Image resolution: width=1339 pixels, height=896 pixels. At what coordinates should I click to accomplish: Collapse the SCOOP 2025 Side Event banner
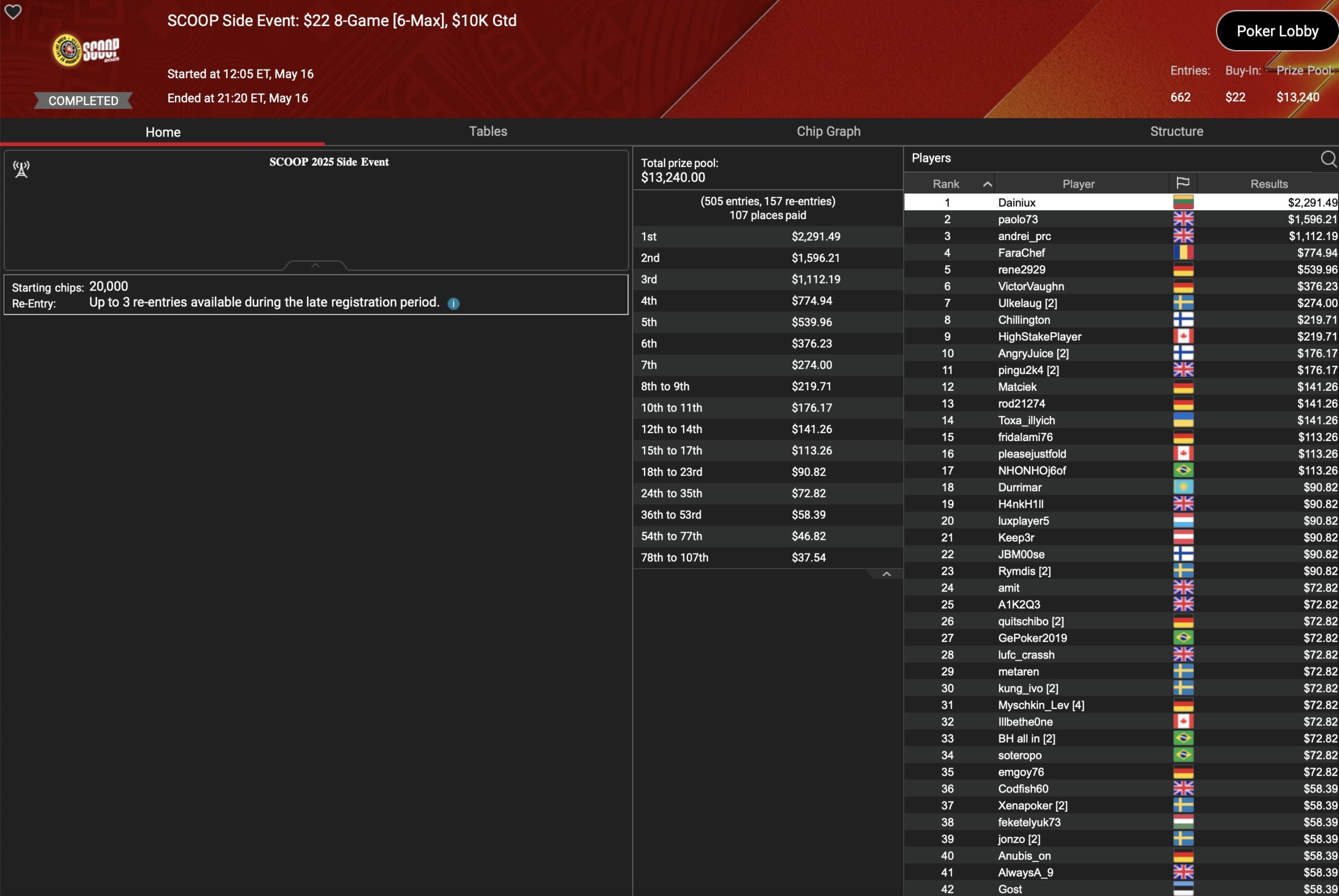tap(315, 265)
